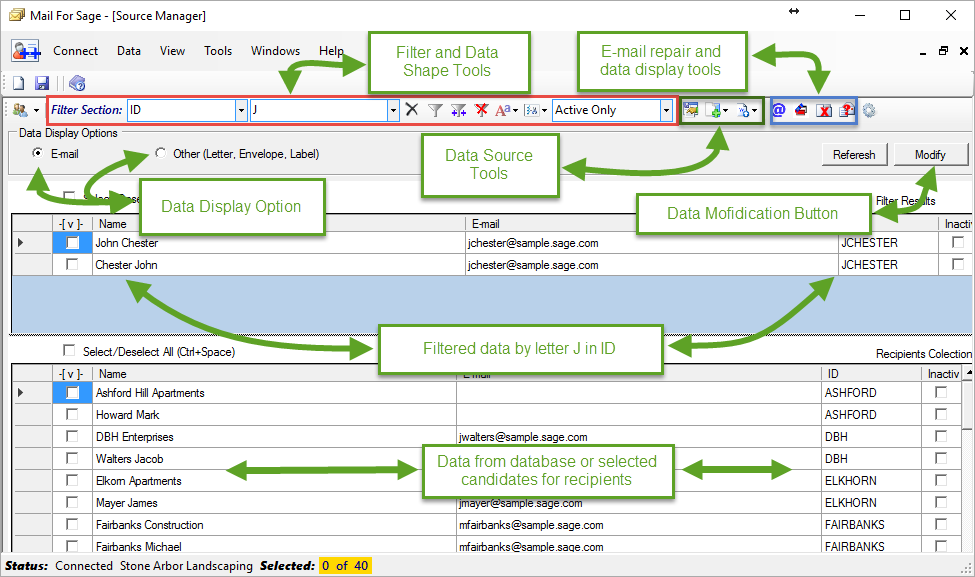Image resolution: width=975 pixels, height=577 pixels.
Task: Open the Data menu
Action: pyautogui.click(x=129, y=51)
